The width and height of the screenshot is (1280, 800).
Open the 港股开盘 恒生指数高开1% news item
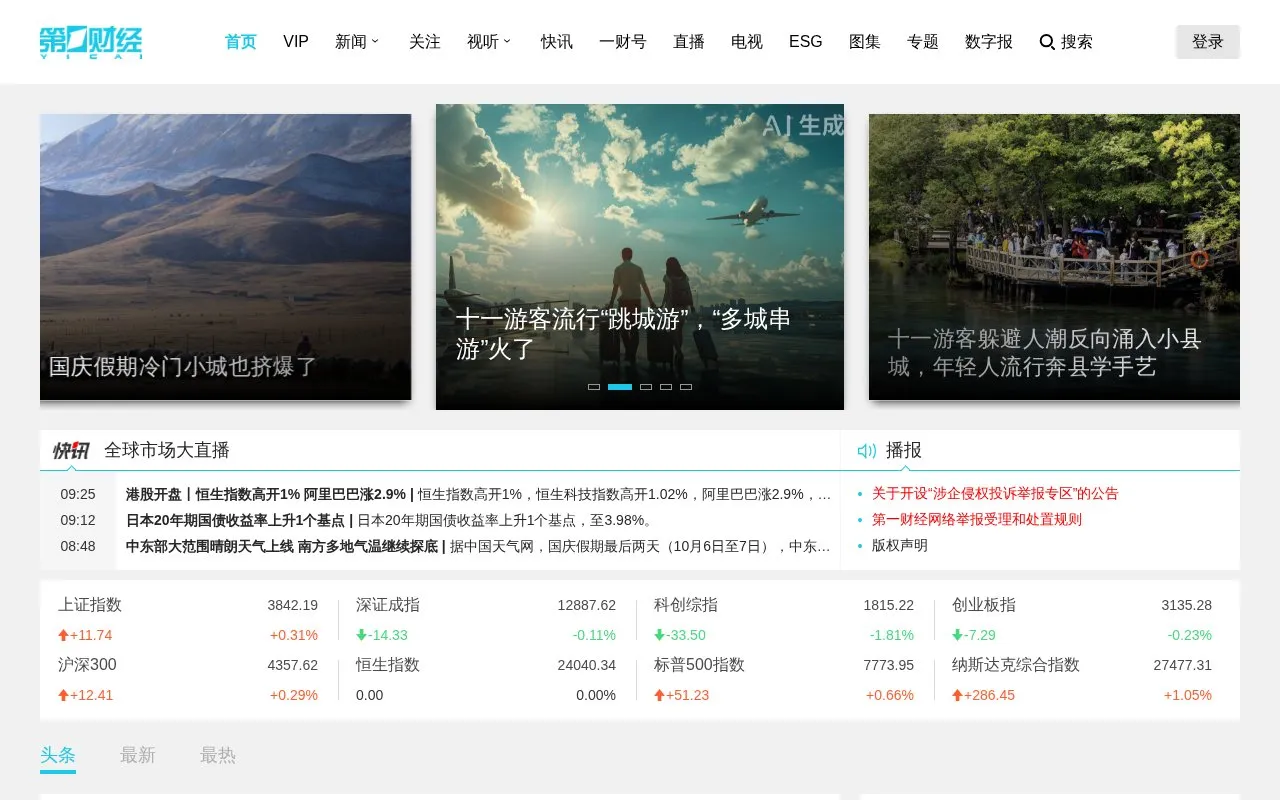coord(478,494)
